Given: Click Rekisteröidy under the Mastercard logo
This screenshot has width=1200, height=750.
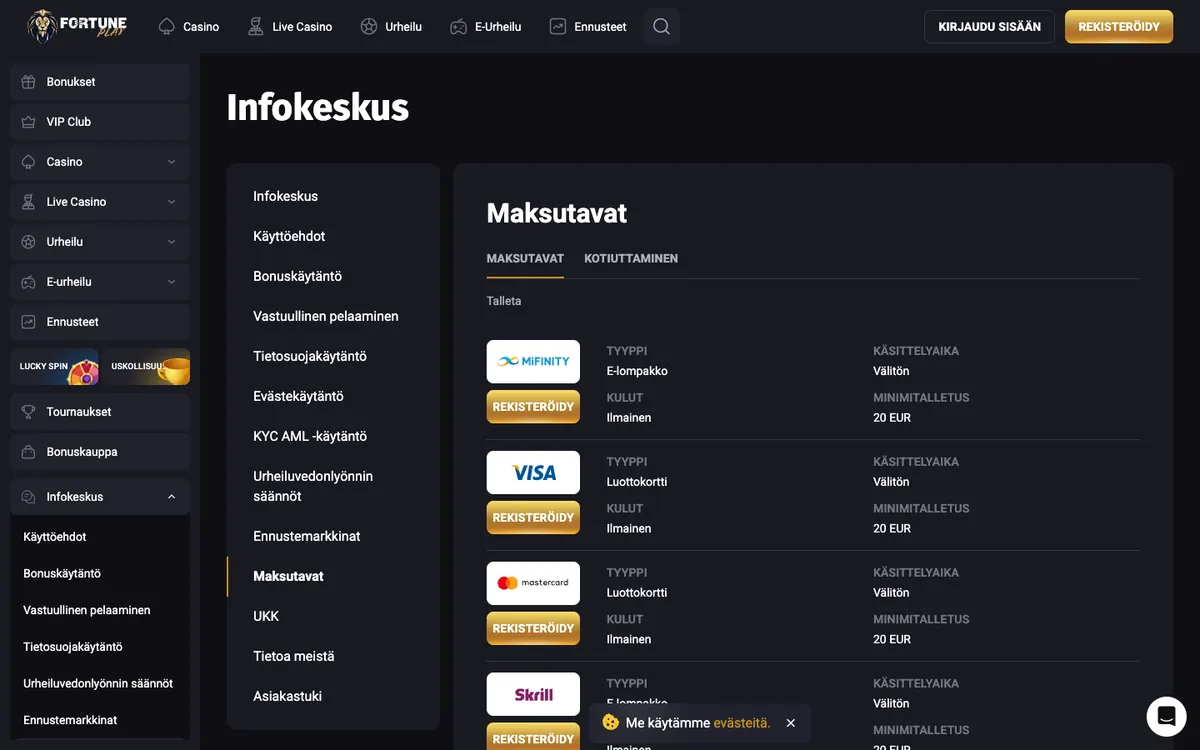Looking at the screenshot, I should pos(533,629).
